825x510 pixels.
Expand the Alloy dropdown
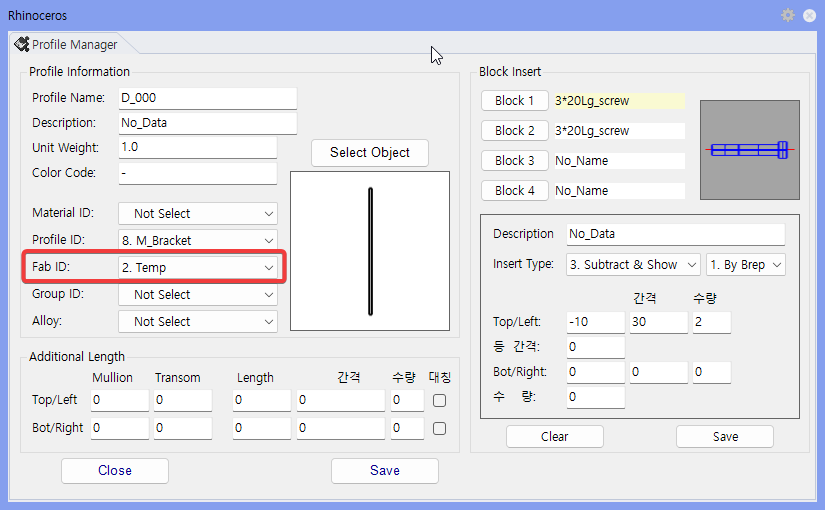198,322
